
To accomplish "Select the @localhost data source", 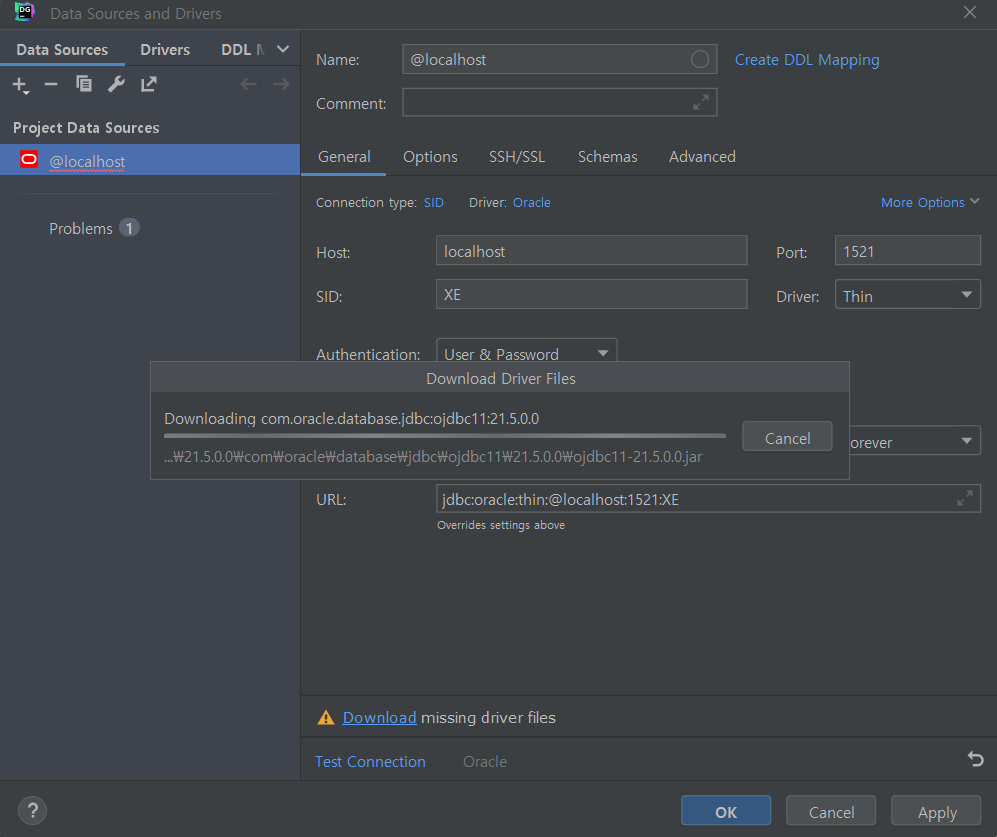I will click(x=150, y=160).
